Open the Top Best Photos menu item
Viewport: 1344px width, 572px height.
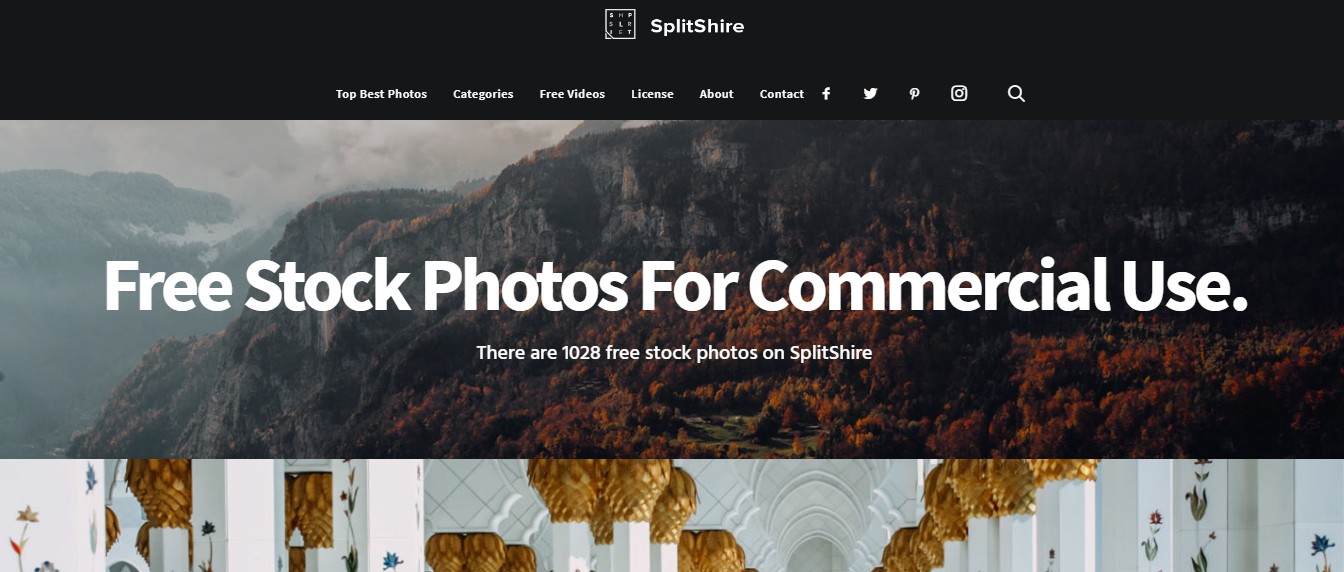pos(381,94)
